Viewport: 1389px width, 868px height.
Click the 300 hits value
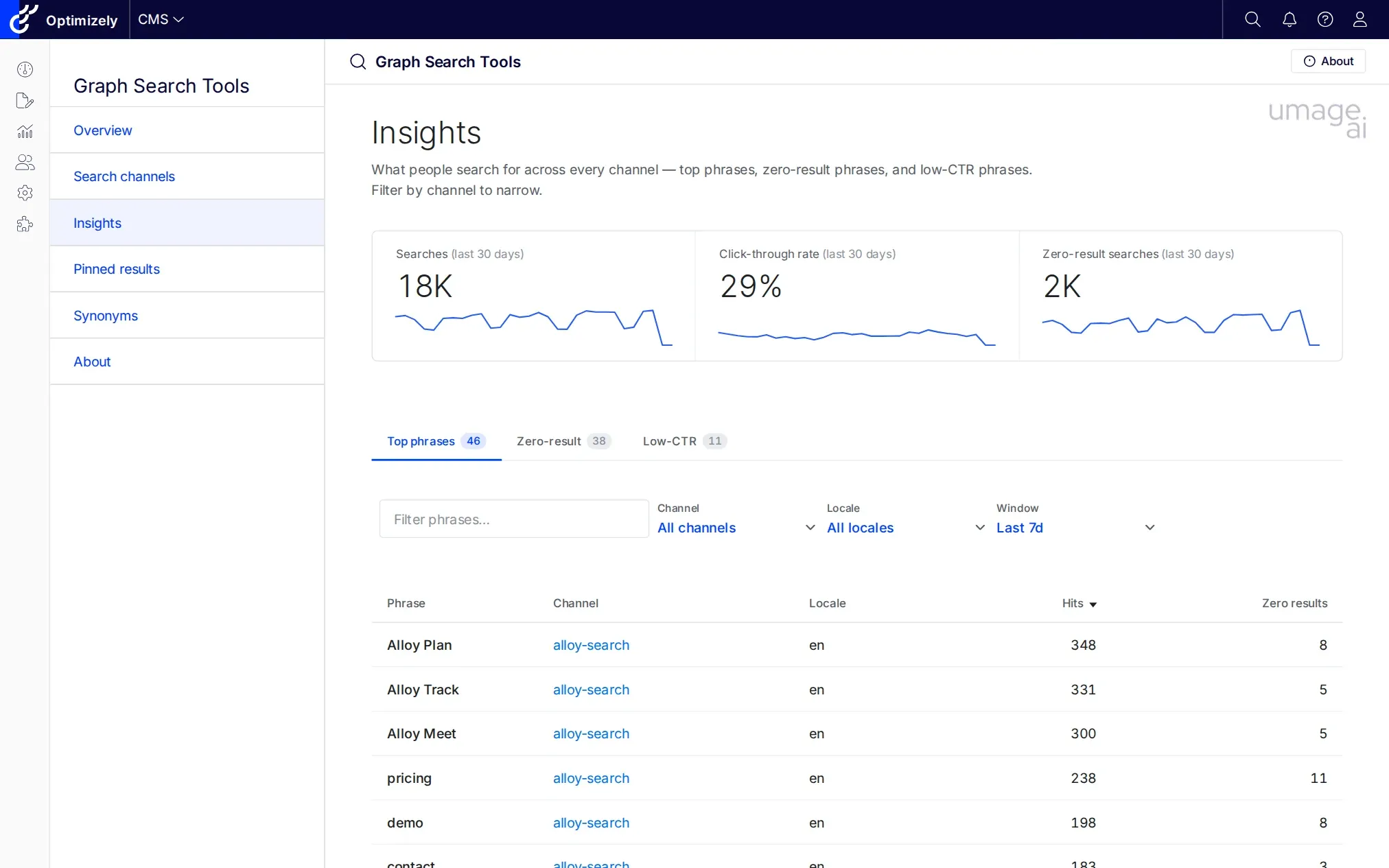click(1083, 734)
